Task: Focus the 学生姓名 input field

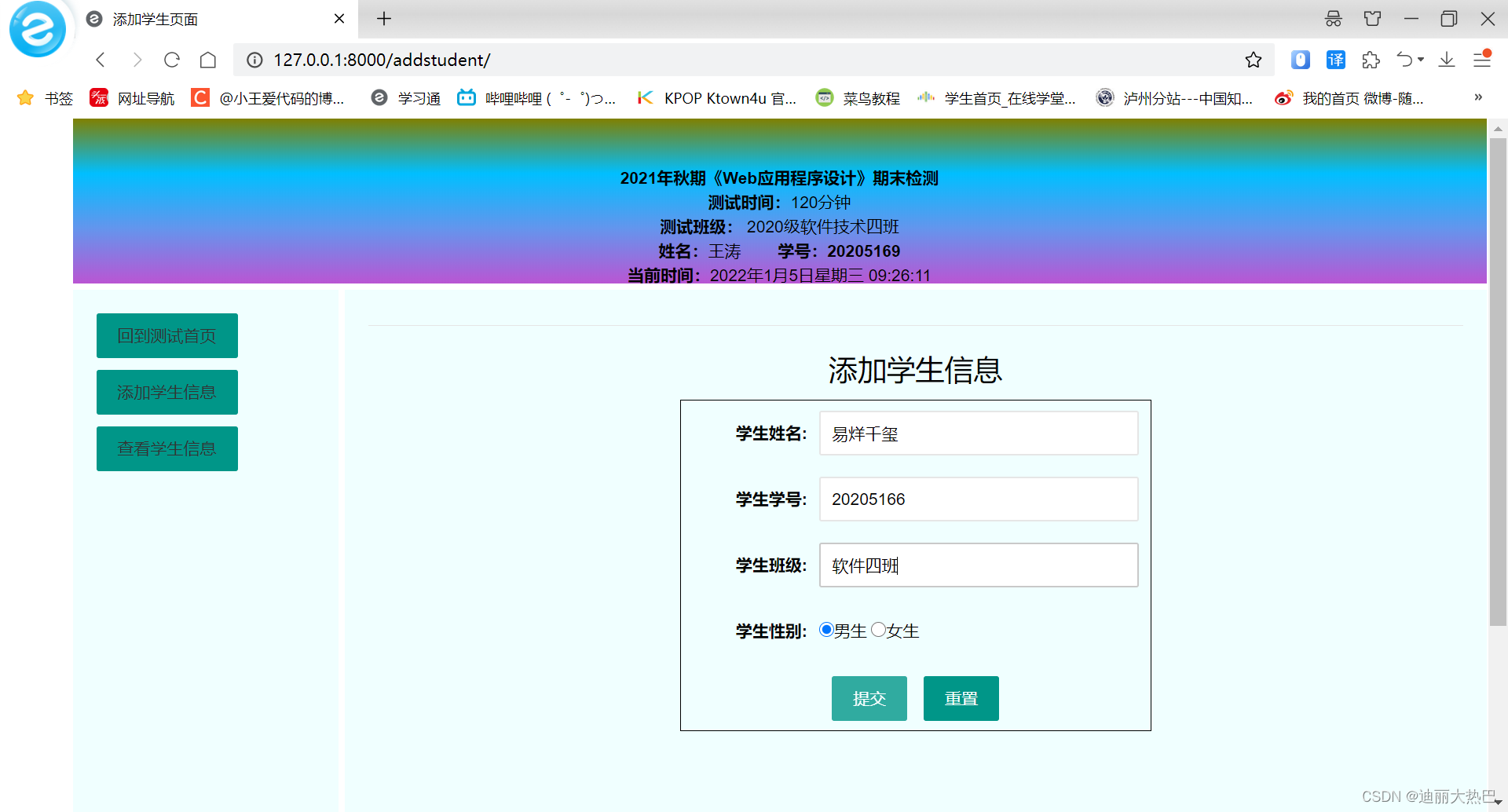Action: coord(979,433)
